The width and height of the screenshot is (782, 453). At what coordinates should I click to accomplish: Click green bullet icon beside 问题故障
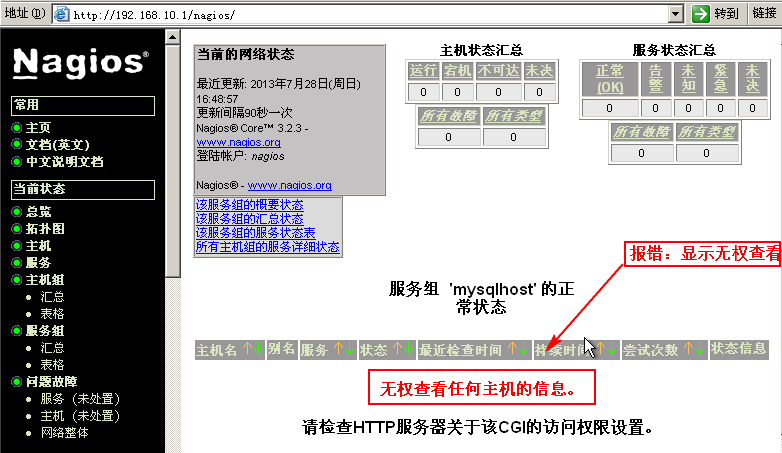pos(16,382)
